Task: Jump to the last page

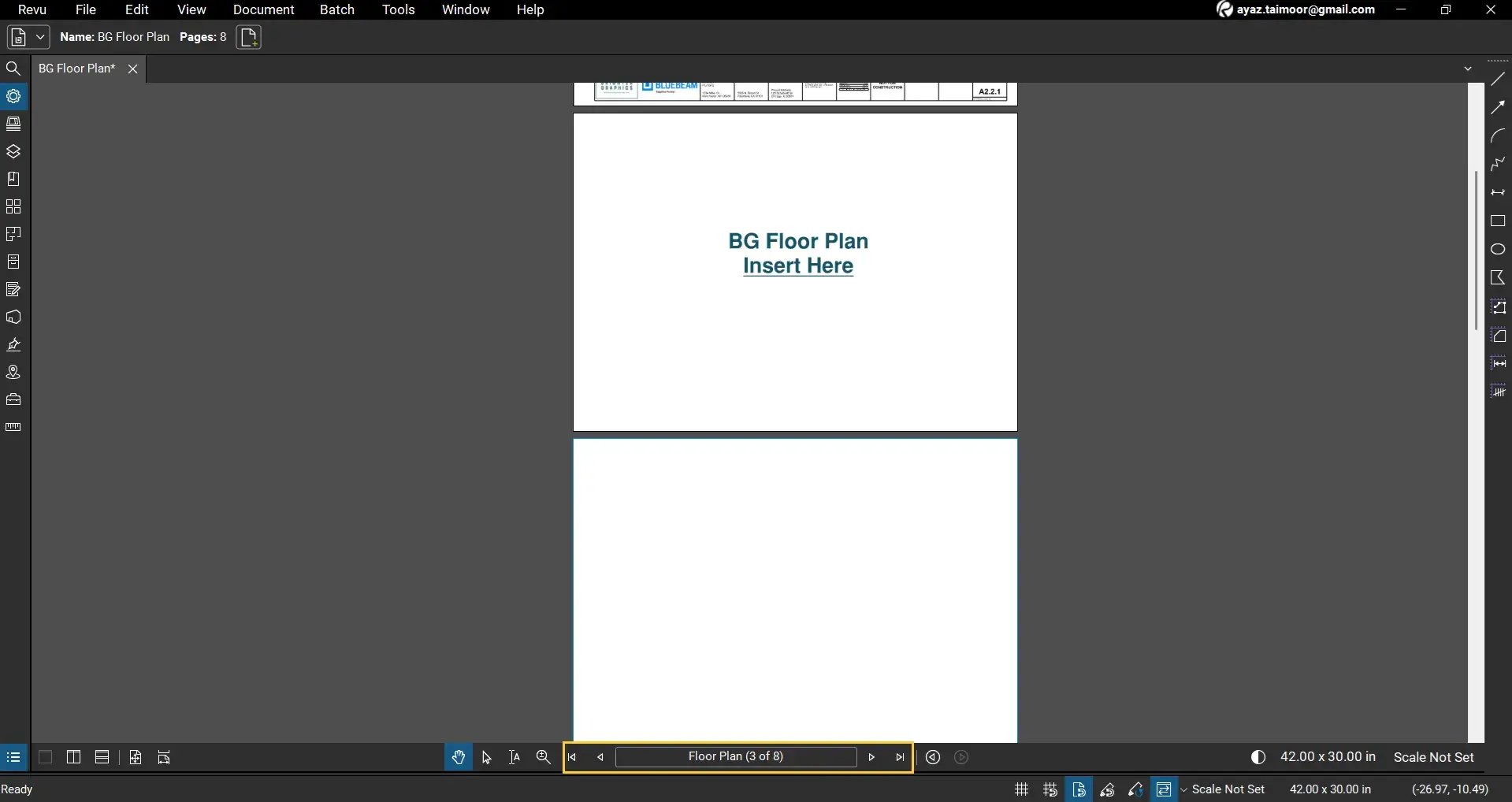Action: click(x=900, y=757)
